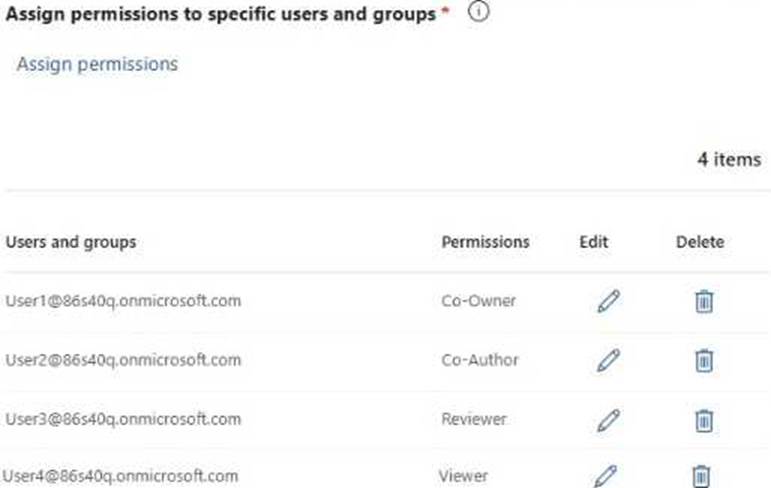The height and width of the screenshot is (488, 771).
Task: Edit permissions for User1
Action: click(x=607, y=301)
